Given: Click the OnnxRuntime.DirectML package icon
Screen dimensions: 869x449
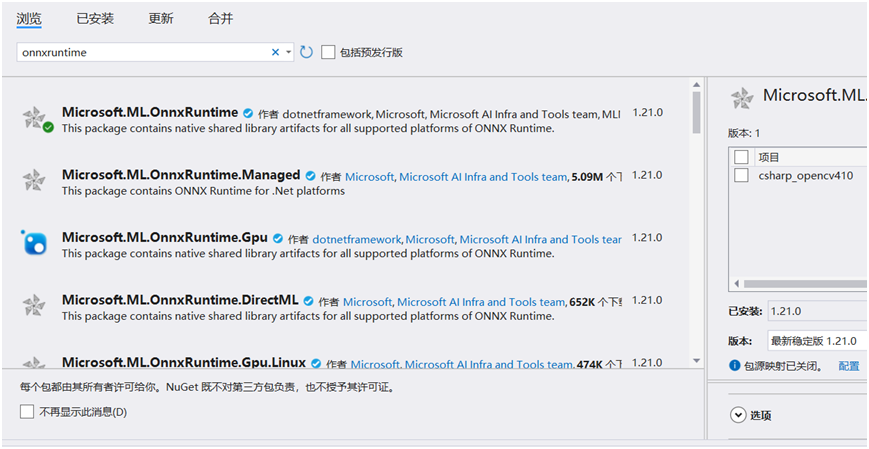Looking at the screenshot, I should click(x=34, y=305).
